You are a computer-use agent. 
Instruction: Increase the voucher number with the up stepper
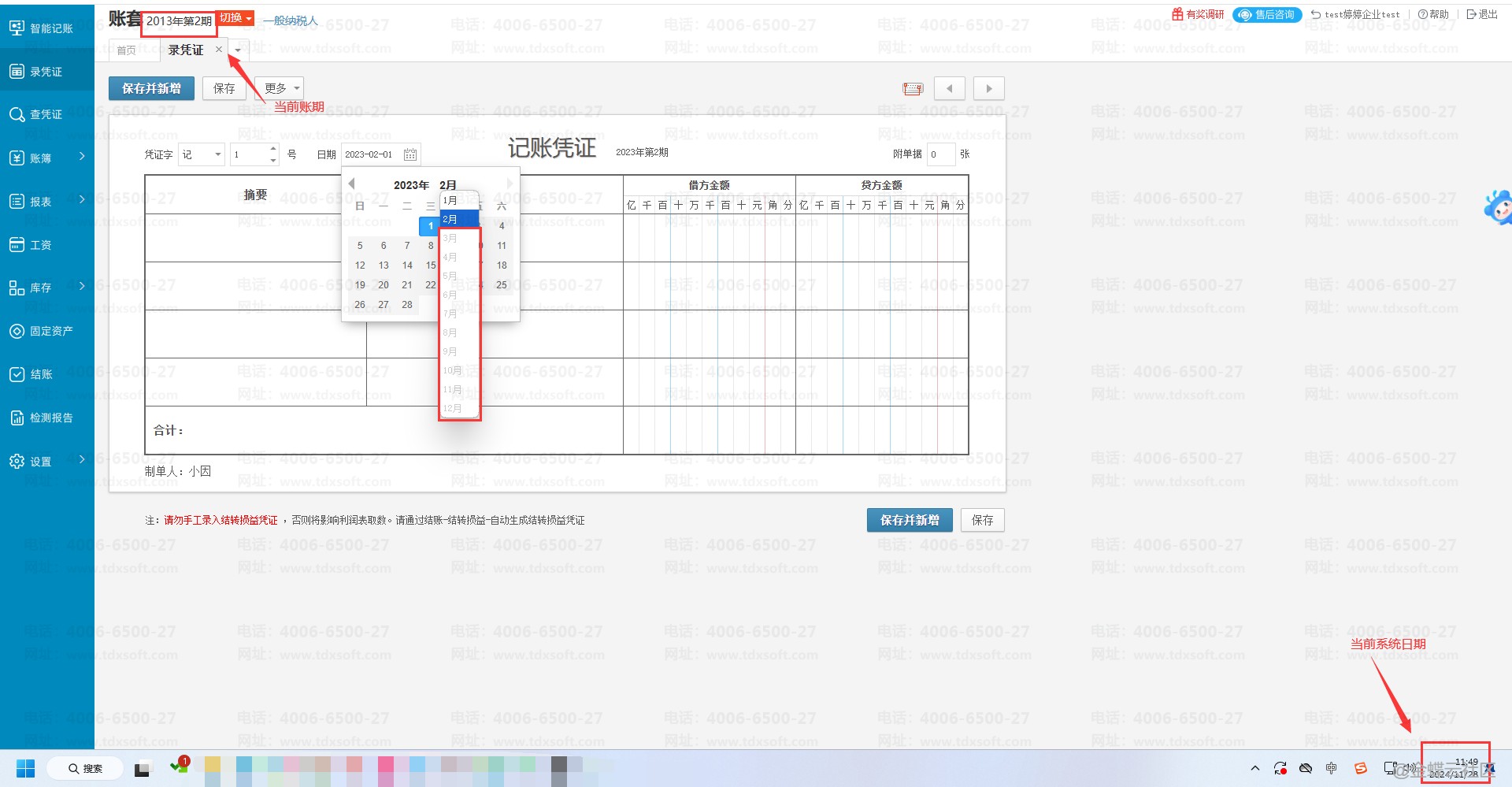(x=273, y=149)
